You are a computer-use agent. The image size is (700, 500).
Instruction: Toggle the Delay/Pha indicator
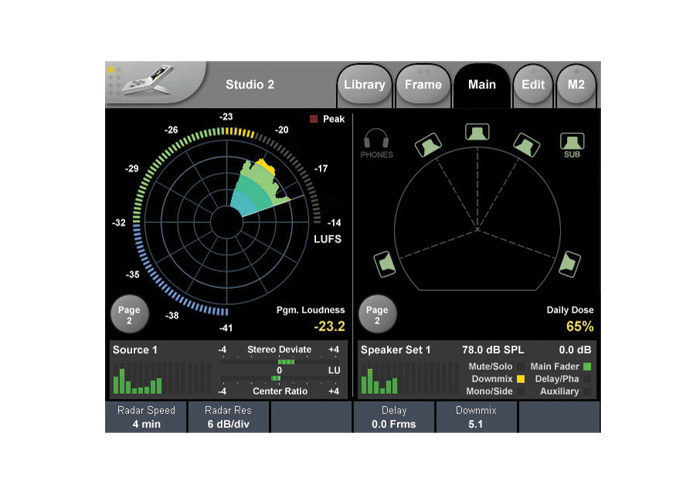[x=587, y=379]
